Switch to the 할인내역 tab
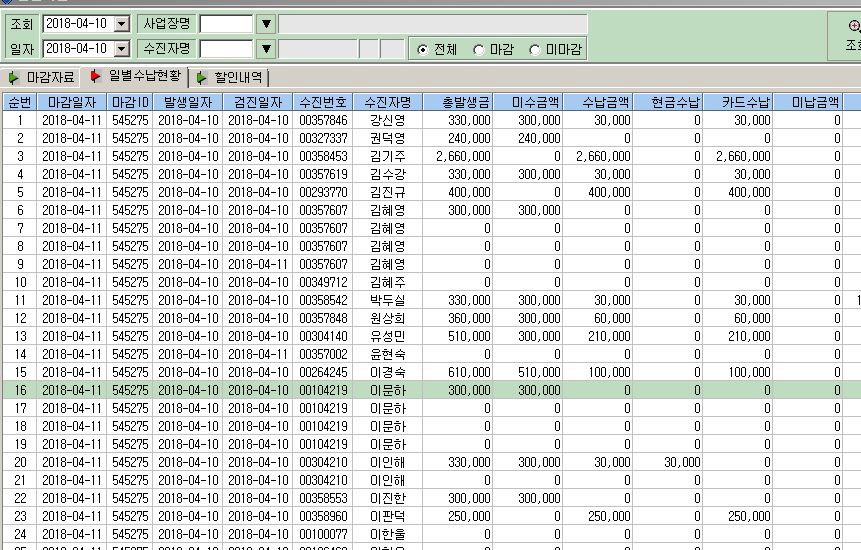 pyautogui.click(x=230, y=77)
